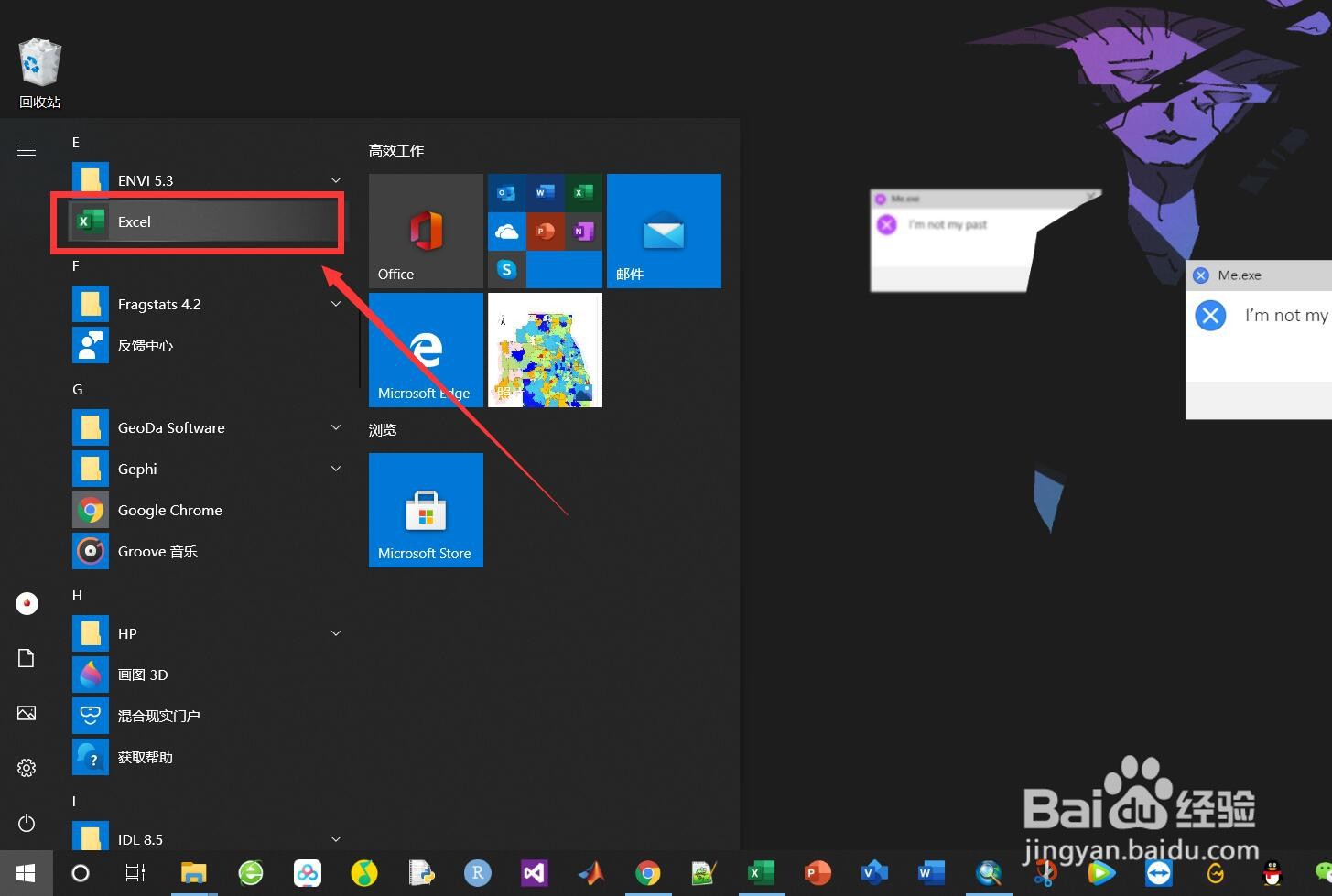The image size is (1332, 896).
Task: Open the user account icon in Start rail
Action: coord(27,603)
